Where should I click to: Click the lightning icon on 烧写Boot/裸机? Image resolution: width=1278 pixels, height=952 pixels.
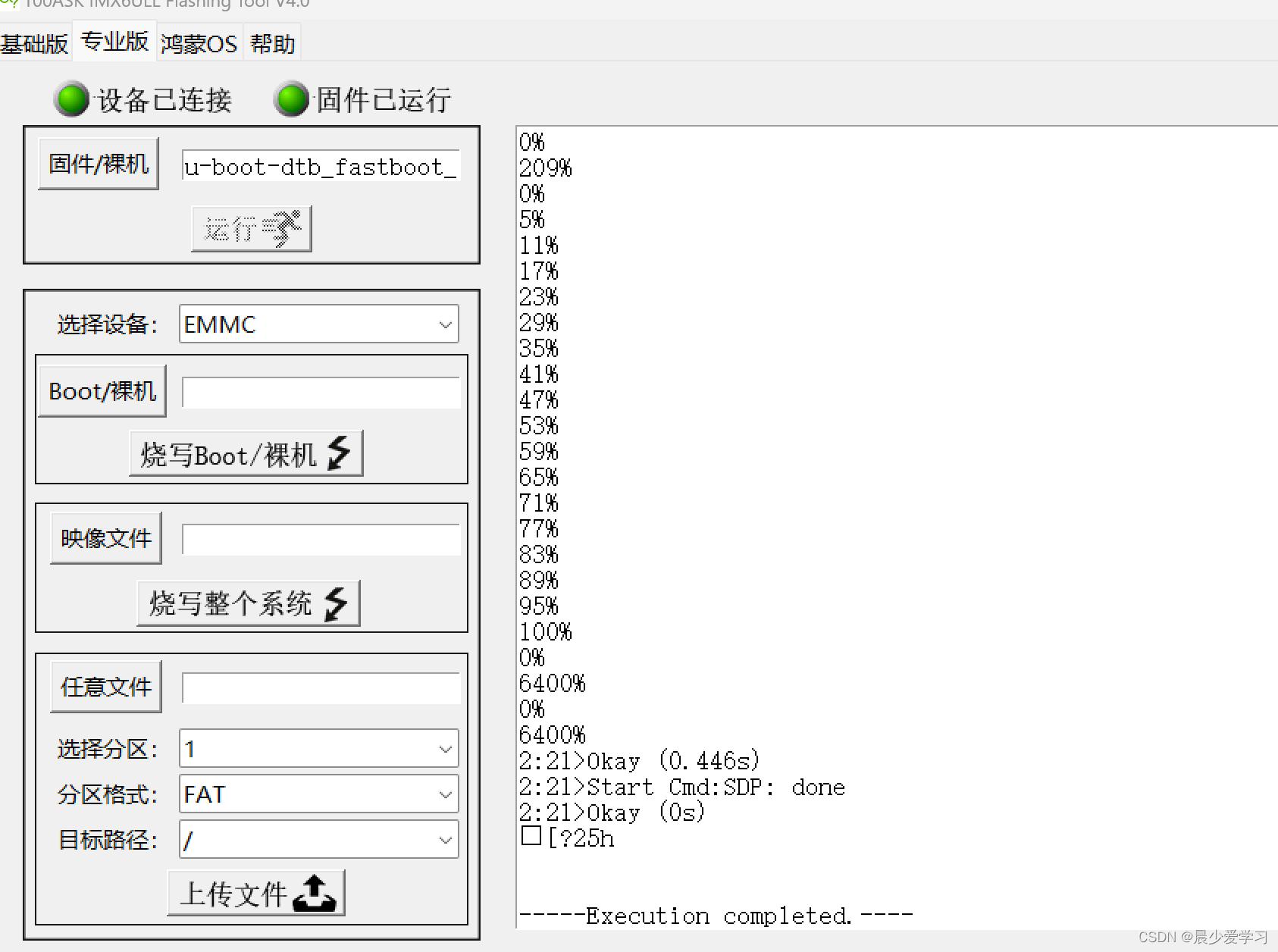click(338, 453)
